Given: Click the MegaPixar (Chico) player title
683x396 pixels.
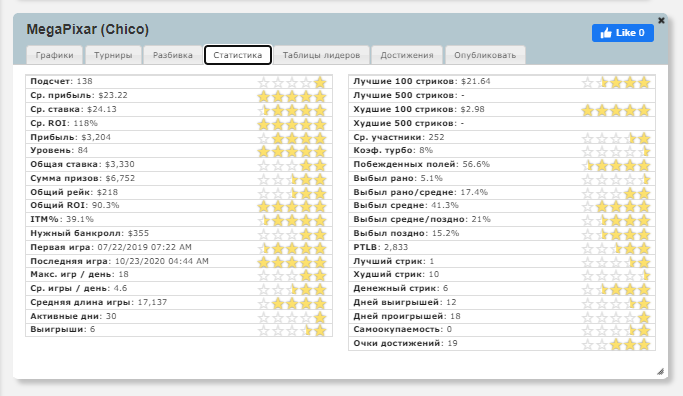Looking at the screenshot, I should click(88, 29).
